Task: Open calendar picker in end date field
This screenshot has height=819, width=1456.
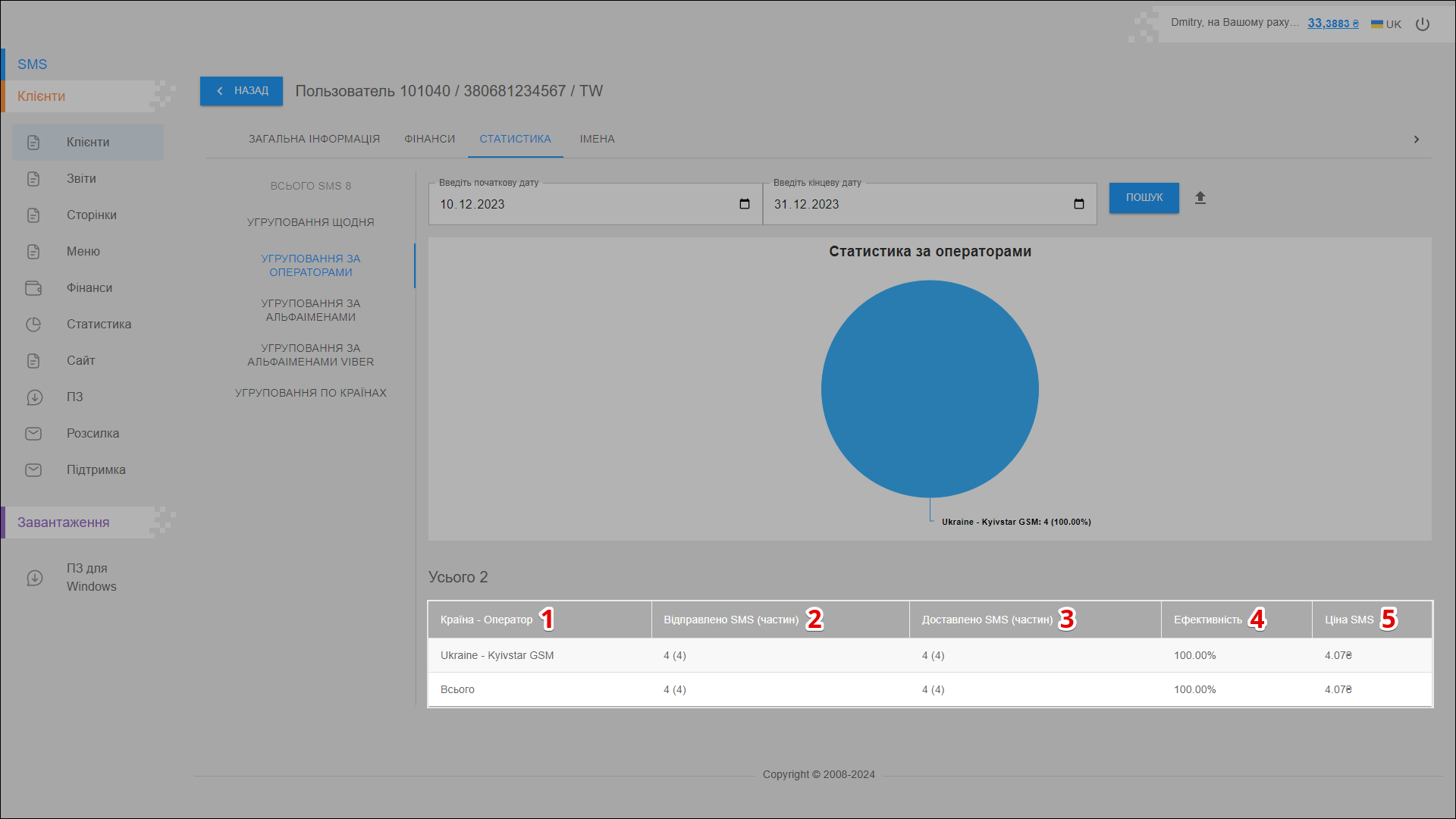Action: [x=1078, y=204]
